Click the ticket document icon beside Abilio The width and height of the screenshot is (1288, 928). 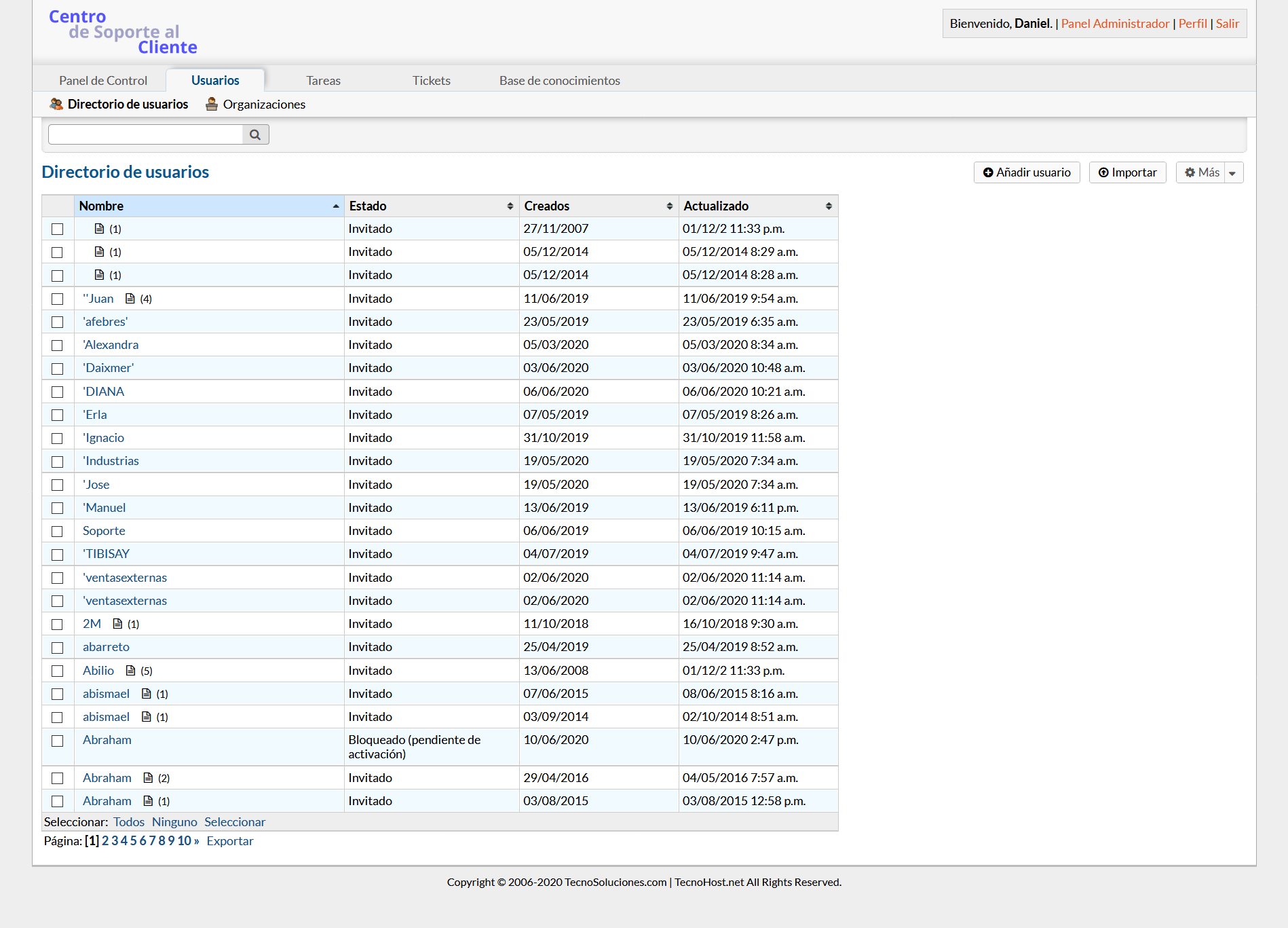pos(131,671)
